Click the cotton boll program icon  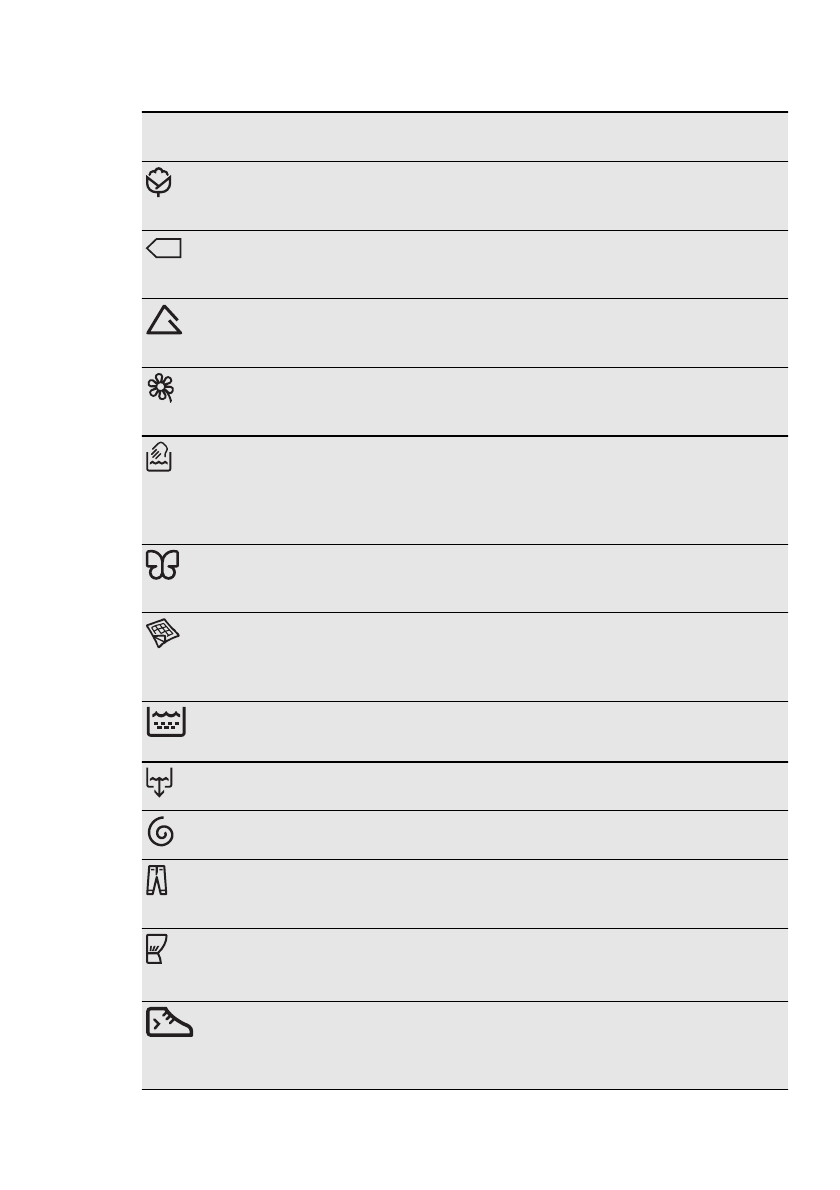point(159,183)
